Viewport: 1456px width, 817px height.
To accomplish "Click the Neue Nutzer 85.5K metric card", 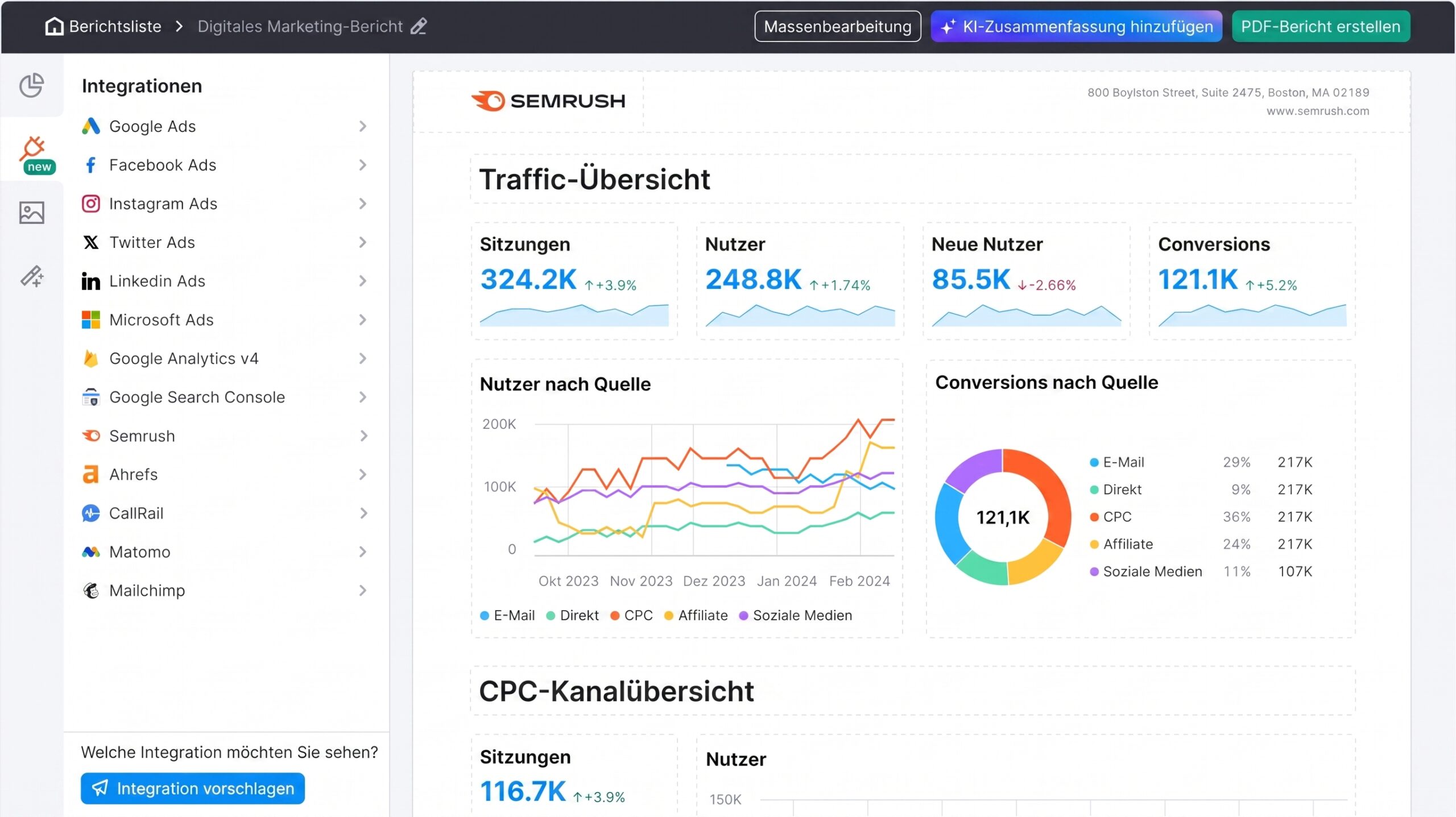I will pyautogui.click(x=1027, y=281).
